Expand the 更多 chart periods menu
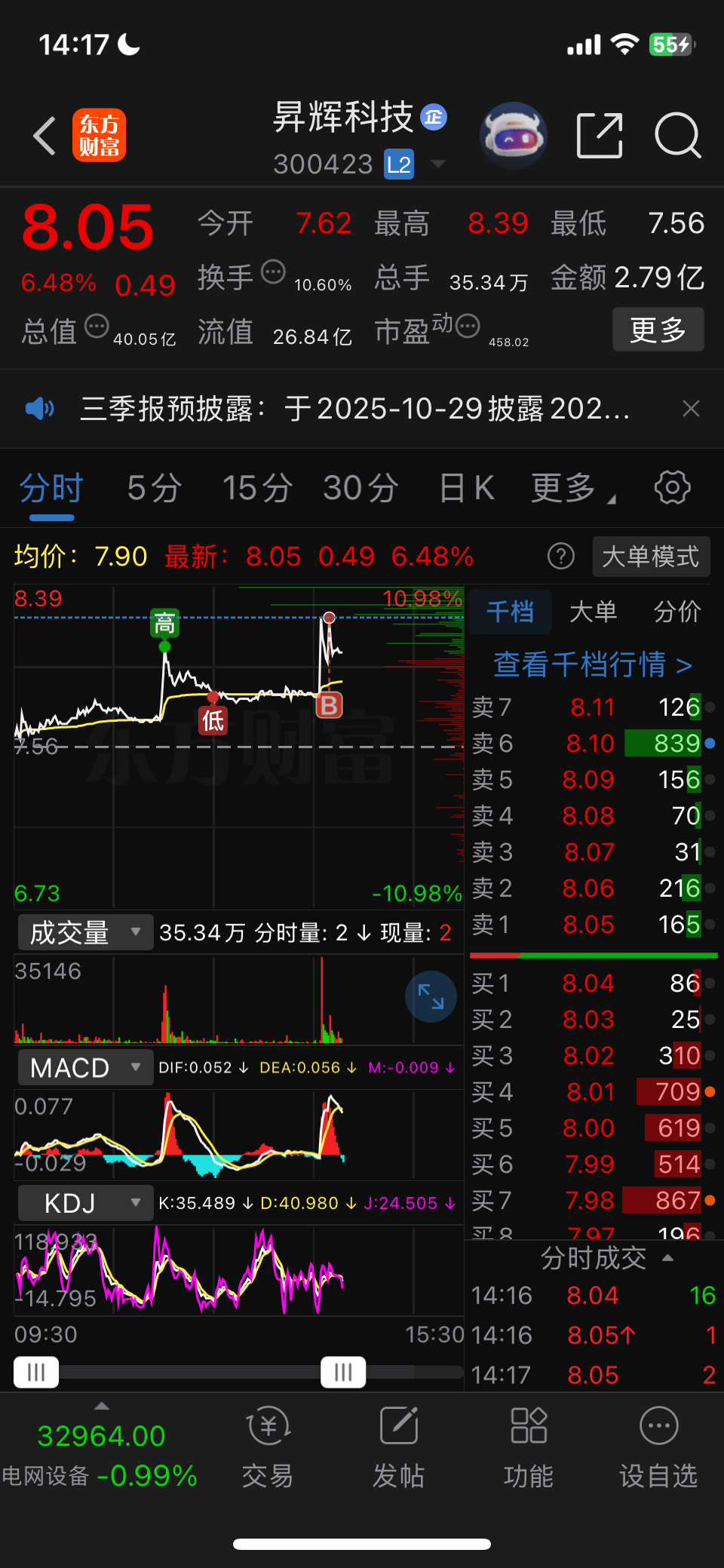Viewport: 724px width, 1568px height. point(573,488)
